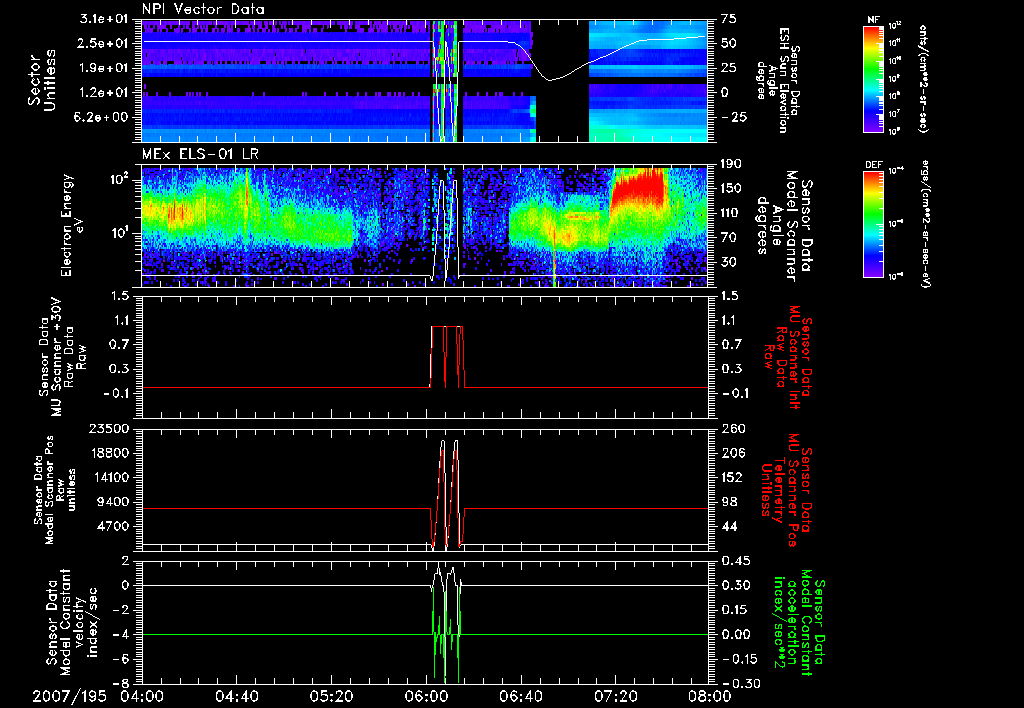The image size is (1024, 708).
Task: Click the red 'MU Scanner Inh Raw Data' label
Action: tap(787, 357)
